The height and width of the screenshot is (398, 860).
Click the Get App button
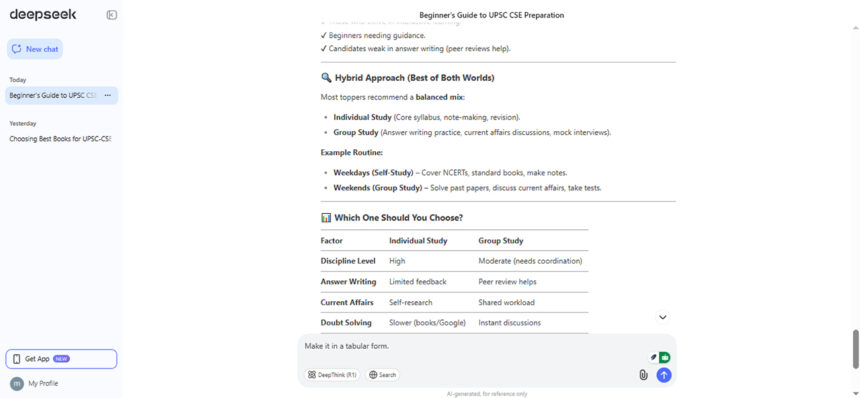point(61,359)
